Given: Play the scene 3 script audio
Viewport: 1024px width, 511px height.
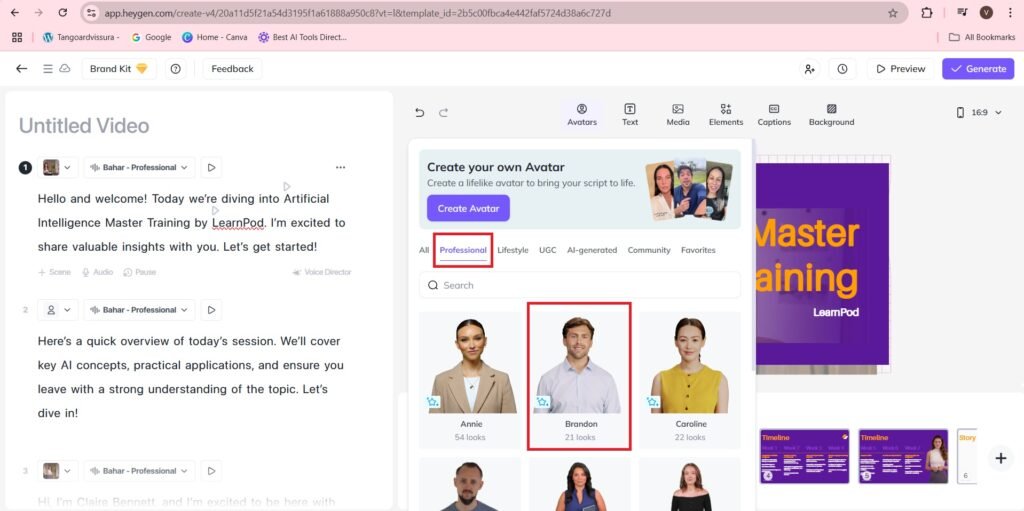Looking at the screenshot, I should [211, 470].
